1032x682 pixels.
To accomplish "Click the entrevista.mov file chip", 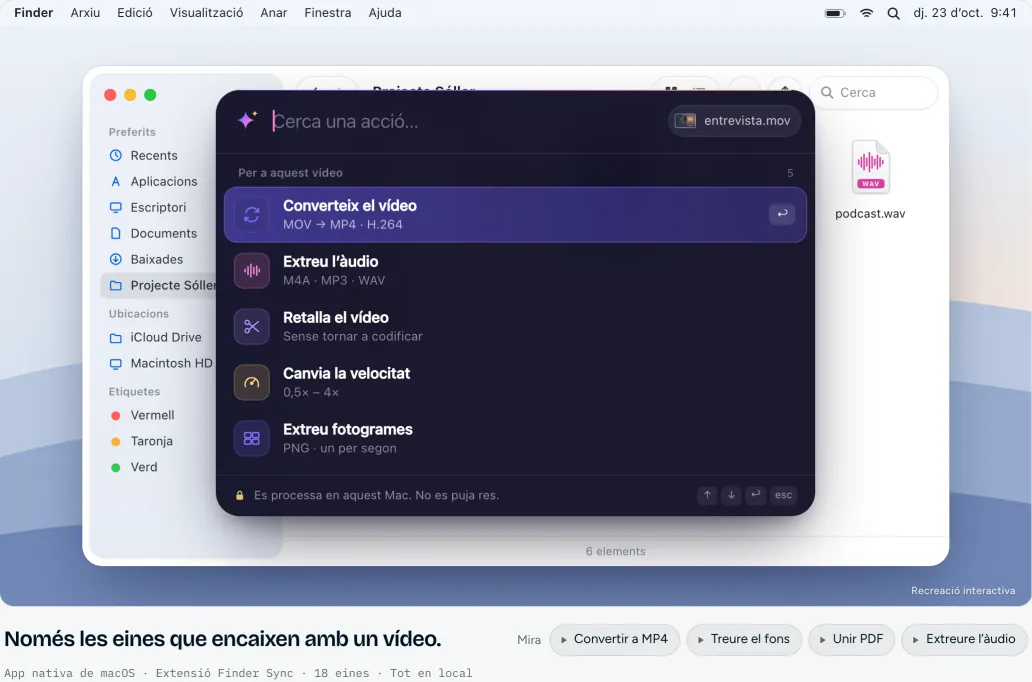I will coord(734,120).
